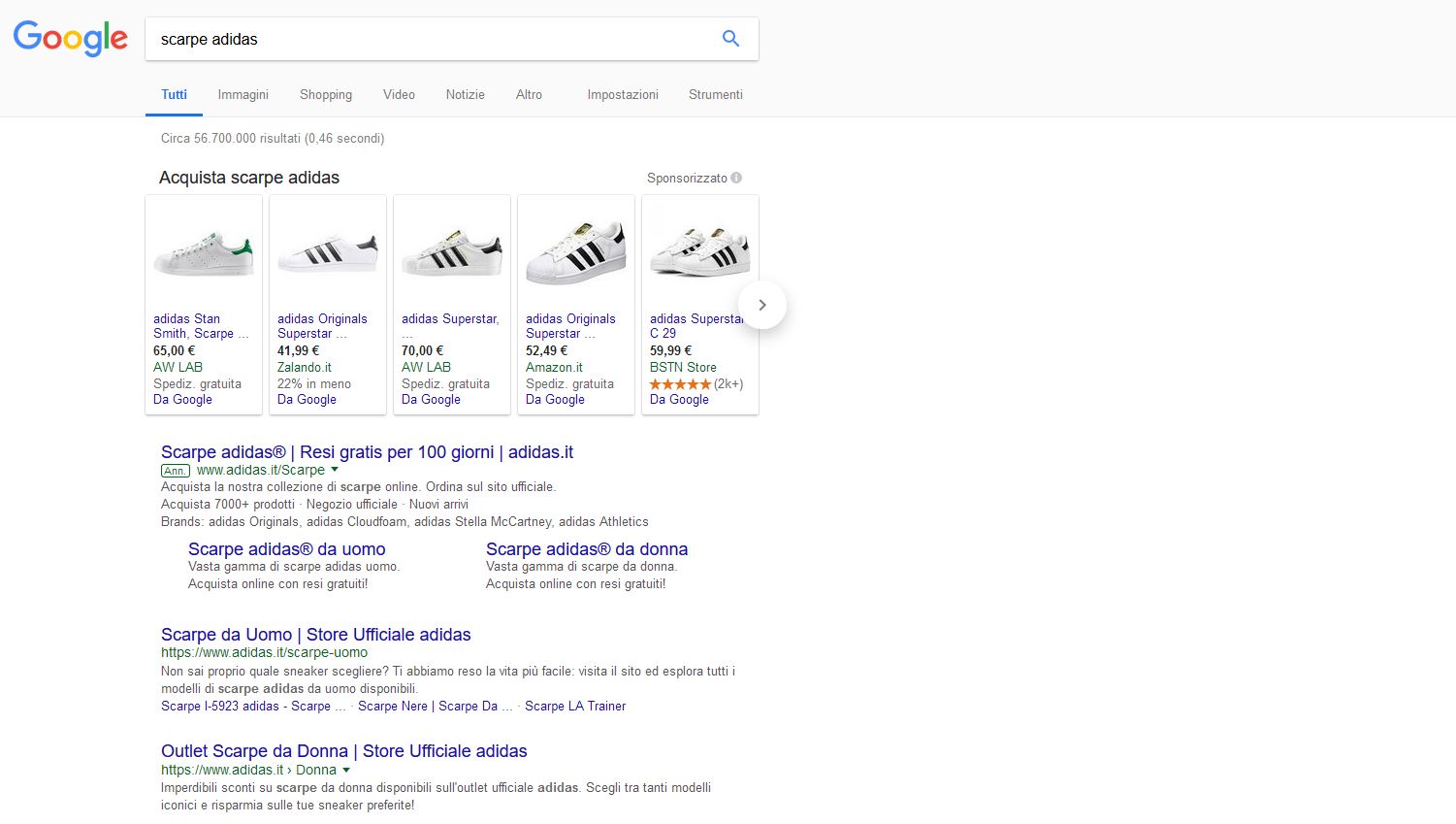This screenshot has height=824, width=1456.
Task: Open Scarpe adidas da donna sitelink
Action: click(x=587, y=549)
